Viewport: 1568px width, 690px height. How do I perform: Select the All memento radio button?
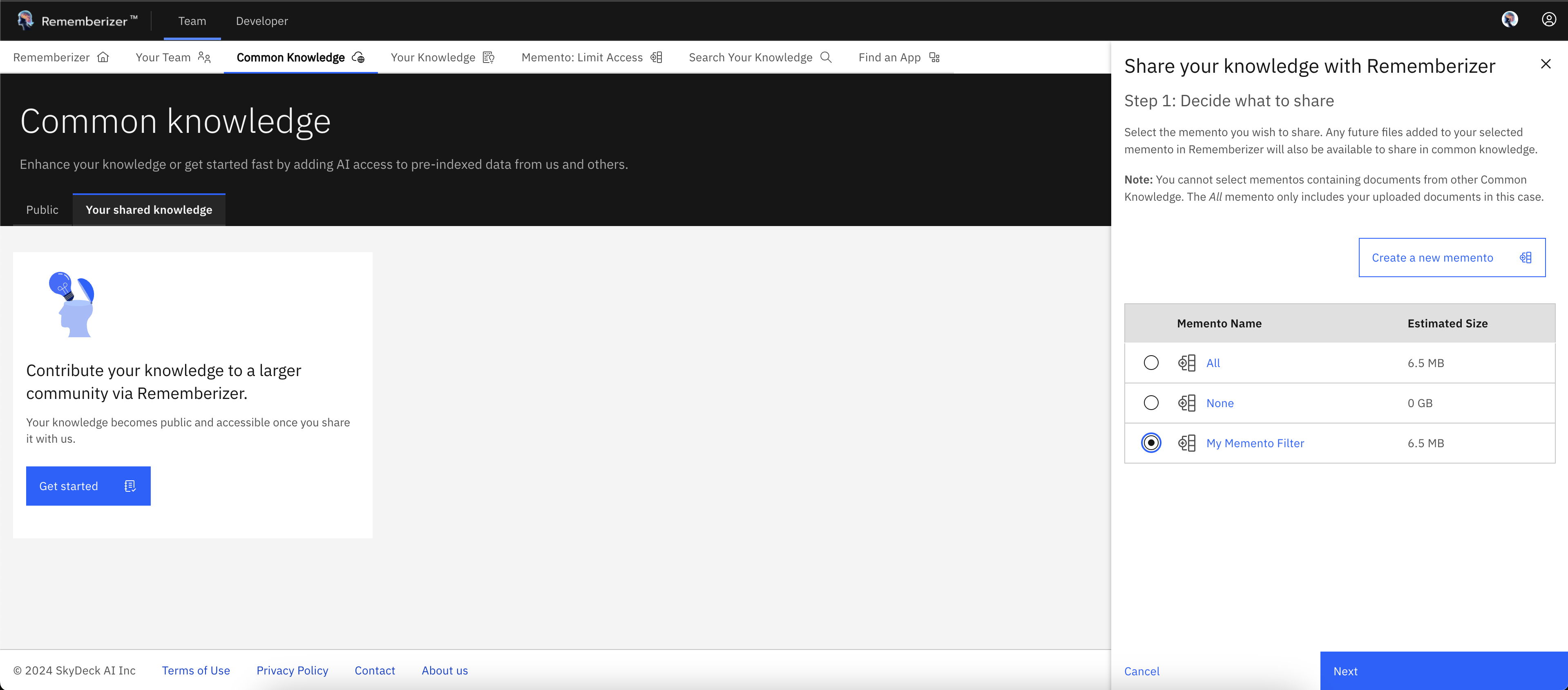point(1150,363)
